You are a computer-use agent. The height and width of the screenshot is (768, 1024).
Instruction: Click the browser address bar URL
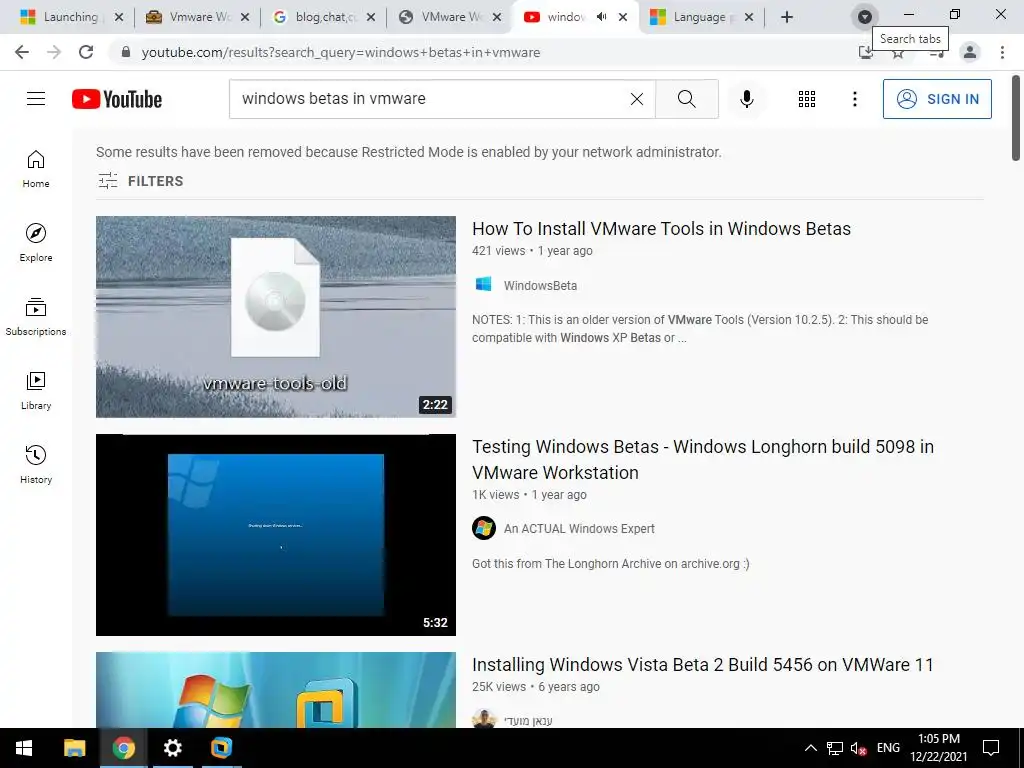pyautogui.click(x=341, y=52)
